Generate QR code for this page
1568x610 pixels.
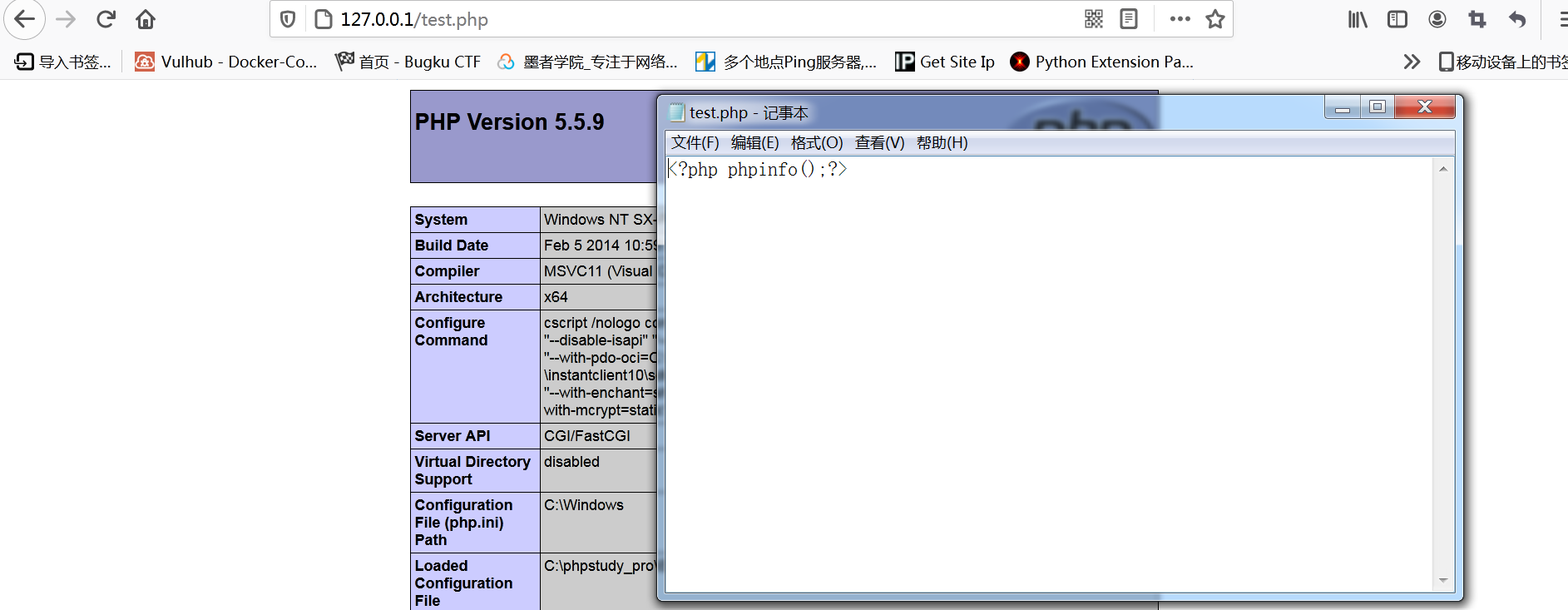click(x=1094, y=19)
